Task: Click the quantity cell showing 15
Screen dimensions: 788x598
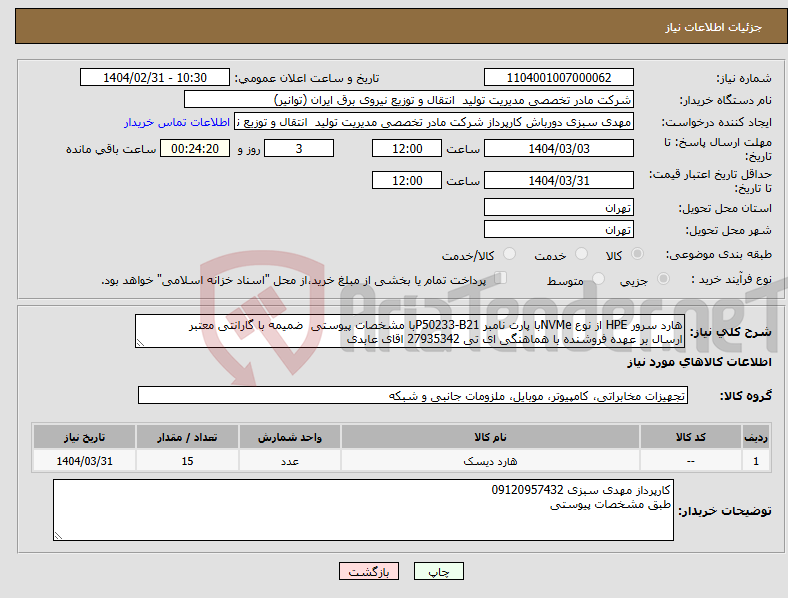Action: click(x=187, y=461)
